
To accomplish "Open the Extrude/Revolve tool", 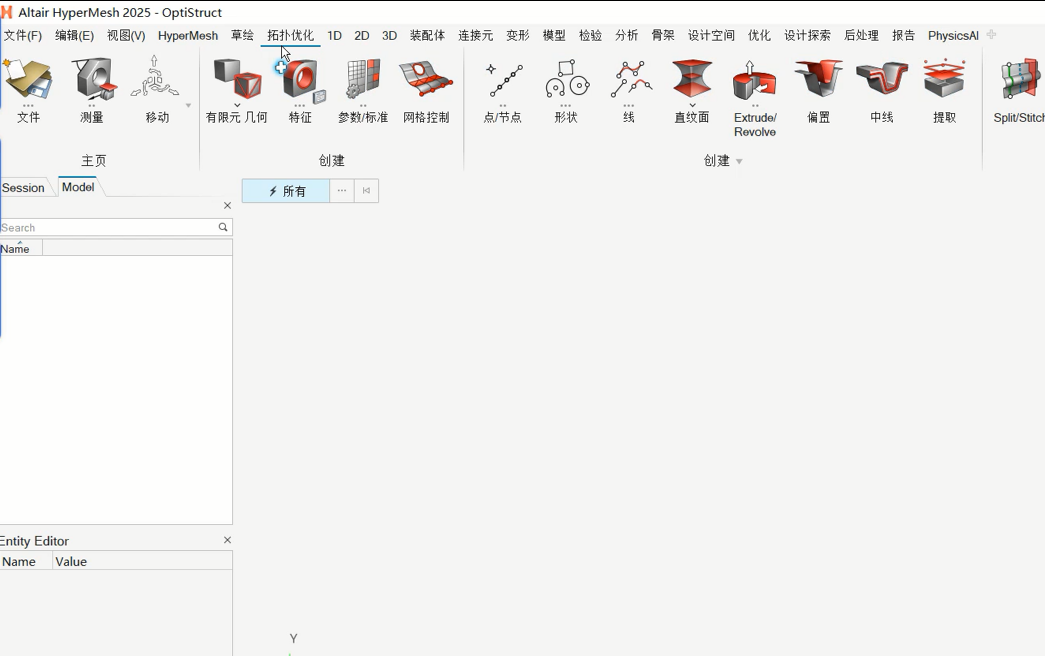I will 755,82.
